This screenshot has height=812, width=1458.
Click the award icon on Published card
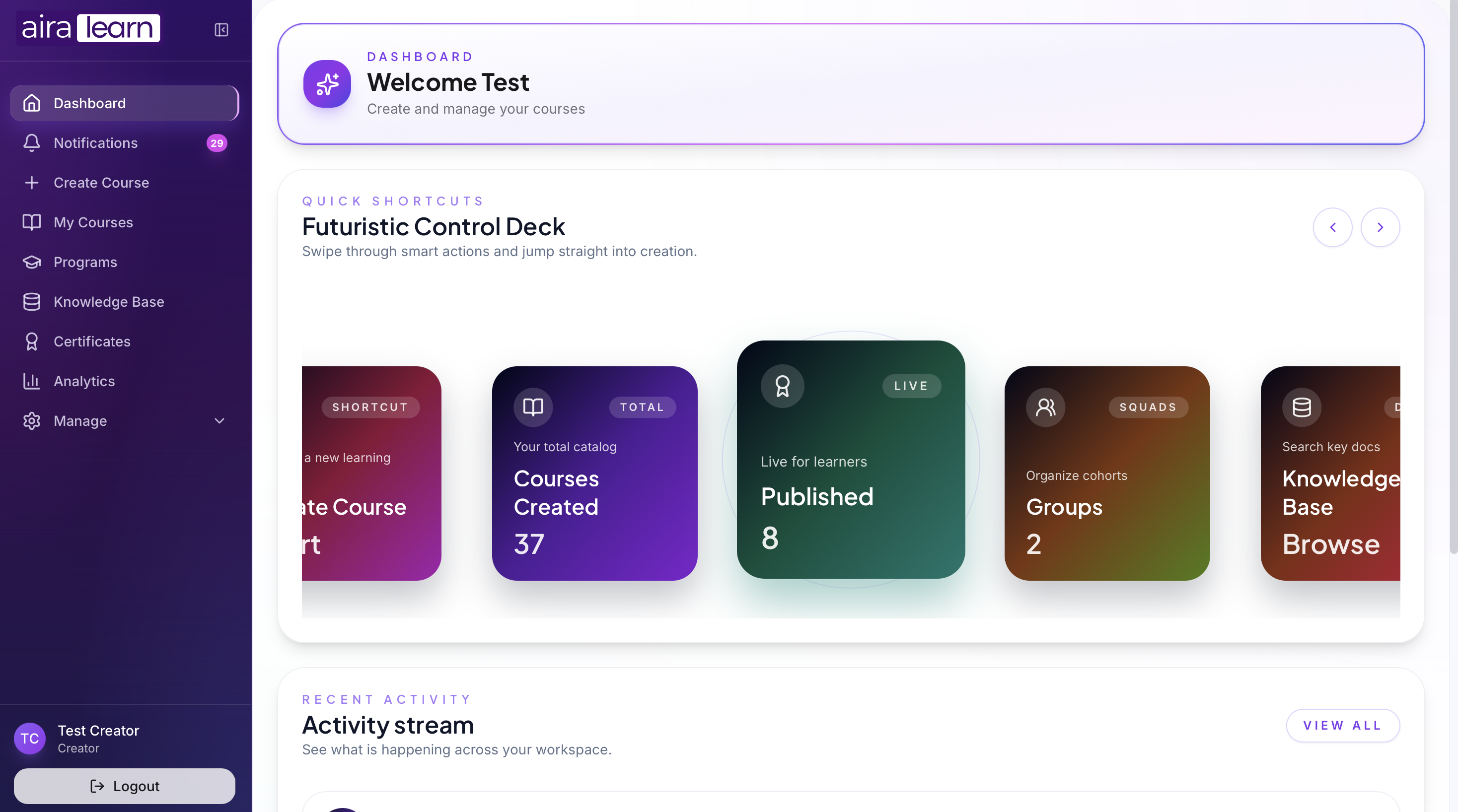tap(783, 386)
